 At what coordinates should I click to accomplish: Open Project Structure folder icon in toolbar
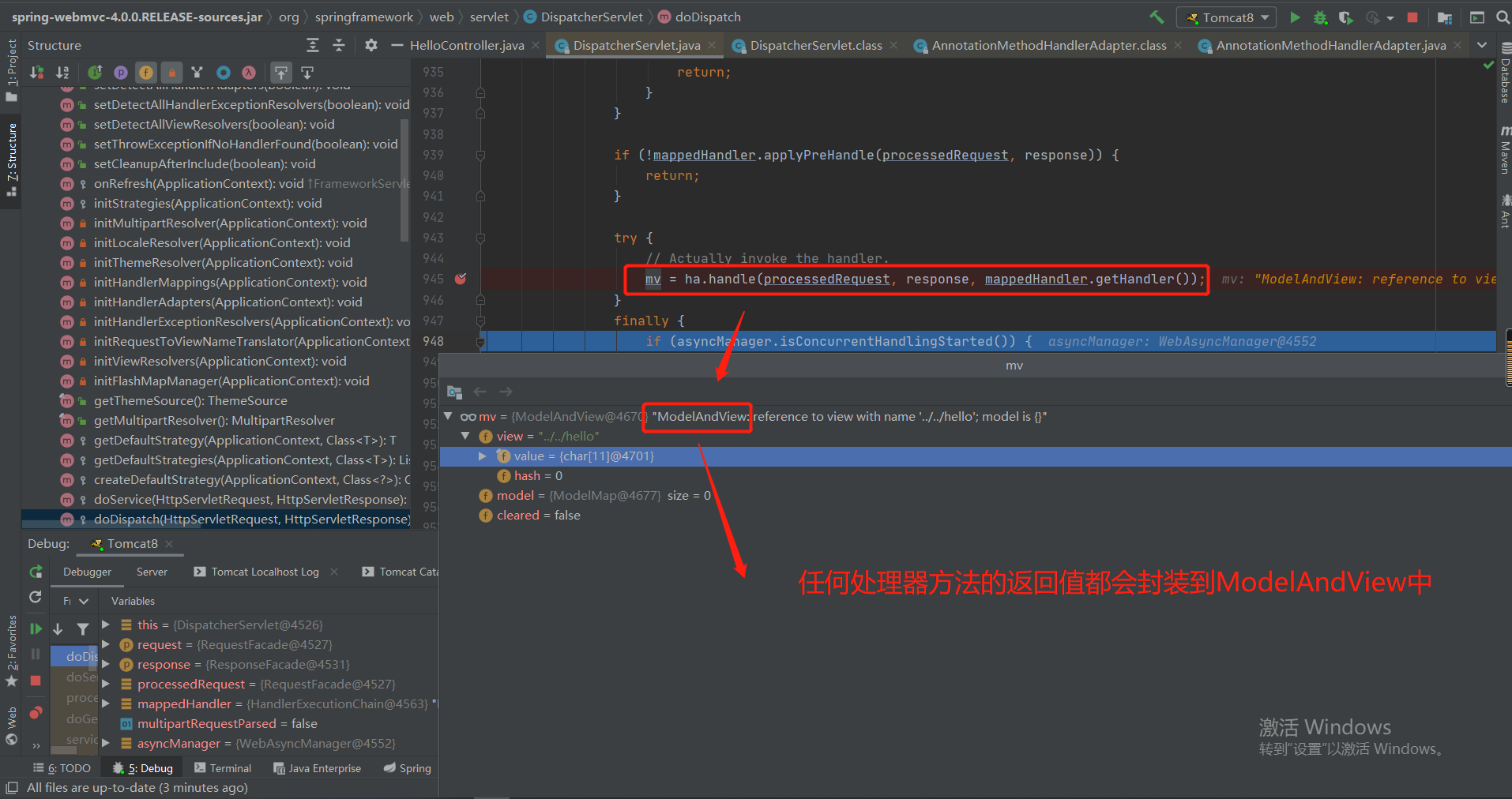[1445, 17]
